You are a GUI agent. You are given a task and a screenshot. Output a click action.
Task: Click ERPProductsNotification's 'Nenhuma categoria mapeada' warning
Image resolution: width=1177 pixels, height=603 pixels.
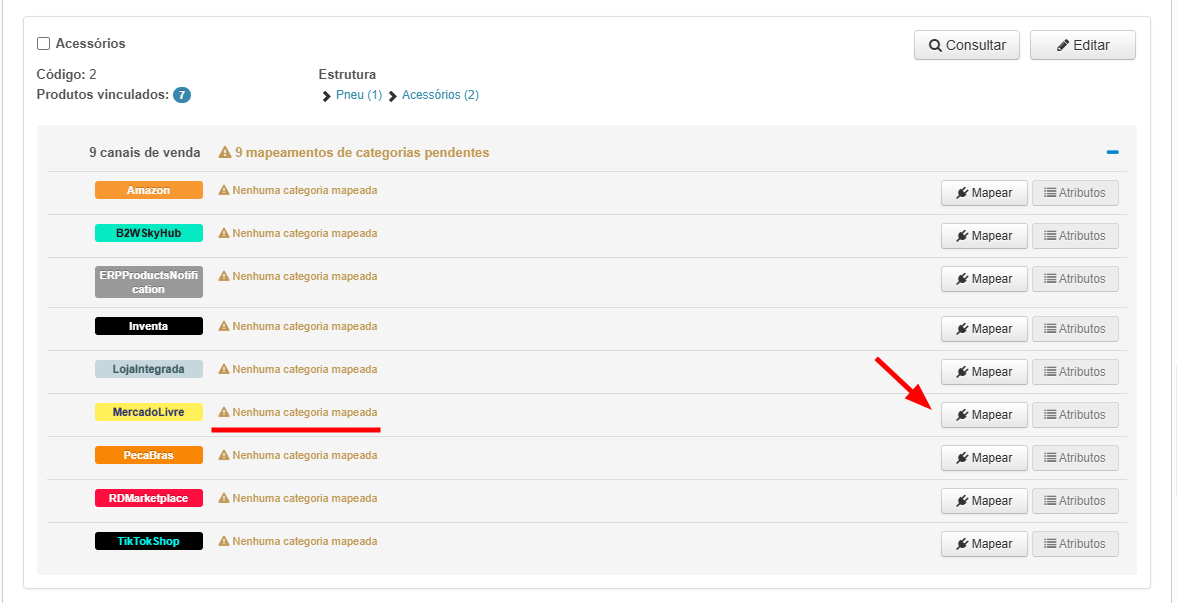point(298,276)
